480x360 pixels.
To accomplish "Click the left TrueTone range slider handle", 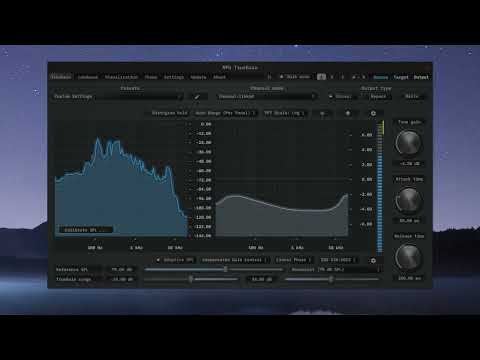I will 191,279.
